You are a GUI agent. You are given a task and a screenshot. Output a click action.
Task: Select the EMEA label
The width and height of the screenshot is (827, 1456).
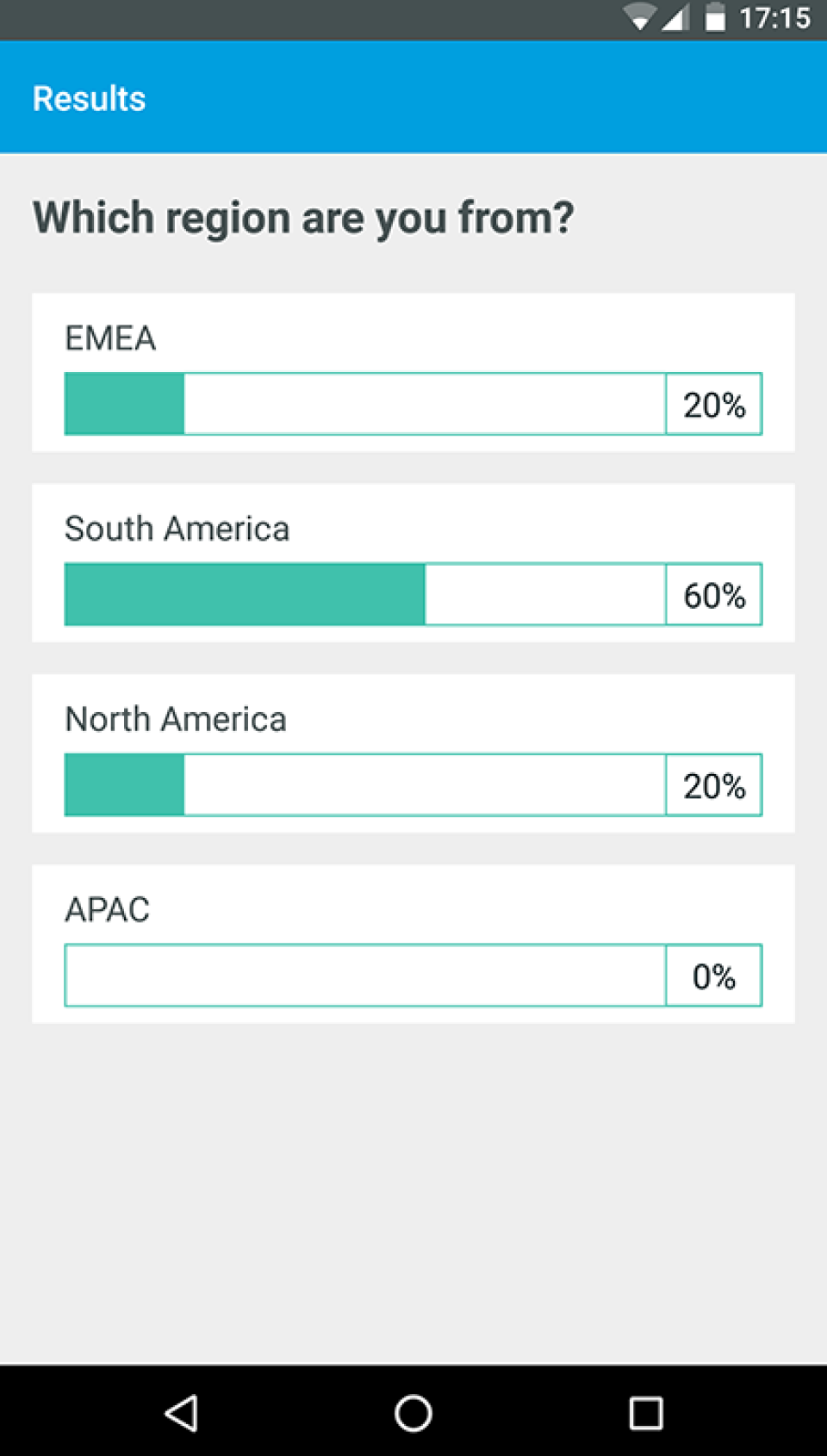click(x=110, y=338)
